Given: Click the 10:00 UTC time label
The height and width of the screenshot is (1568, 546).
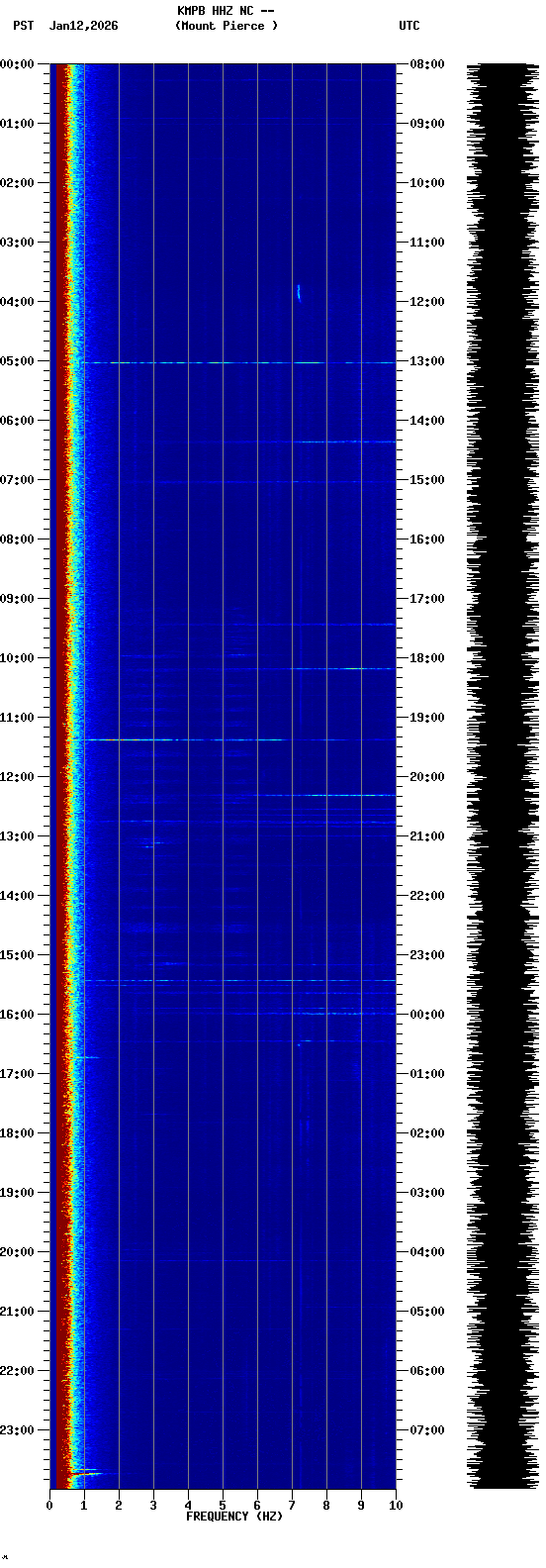Looking at the screenshot, I should 427,183.
